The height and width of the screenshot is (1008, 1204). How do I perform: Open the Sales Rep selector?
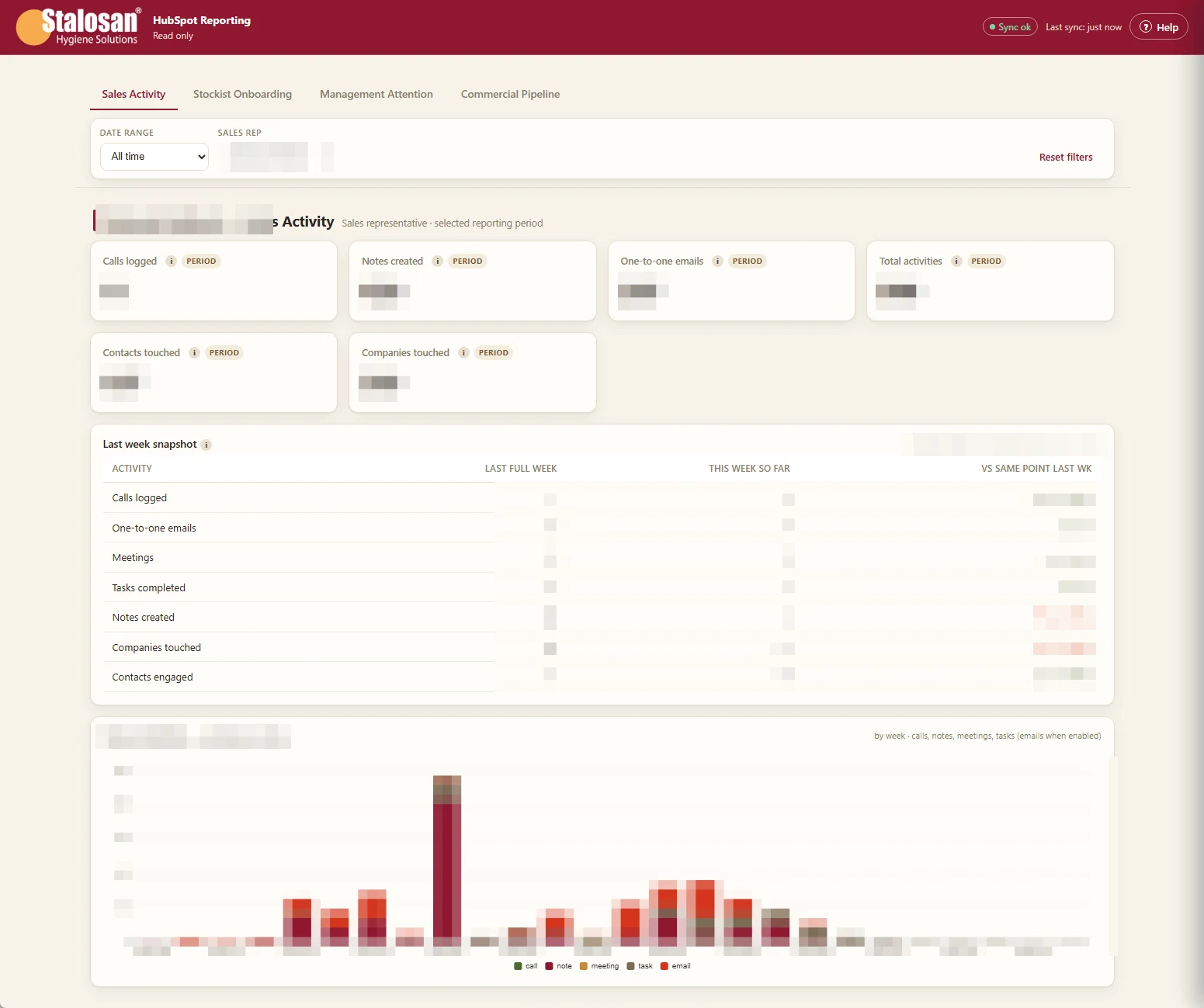coord(276,157)
